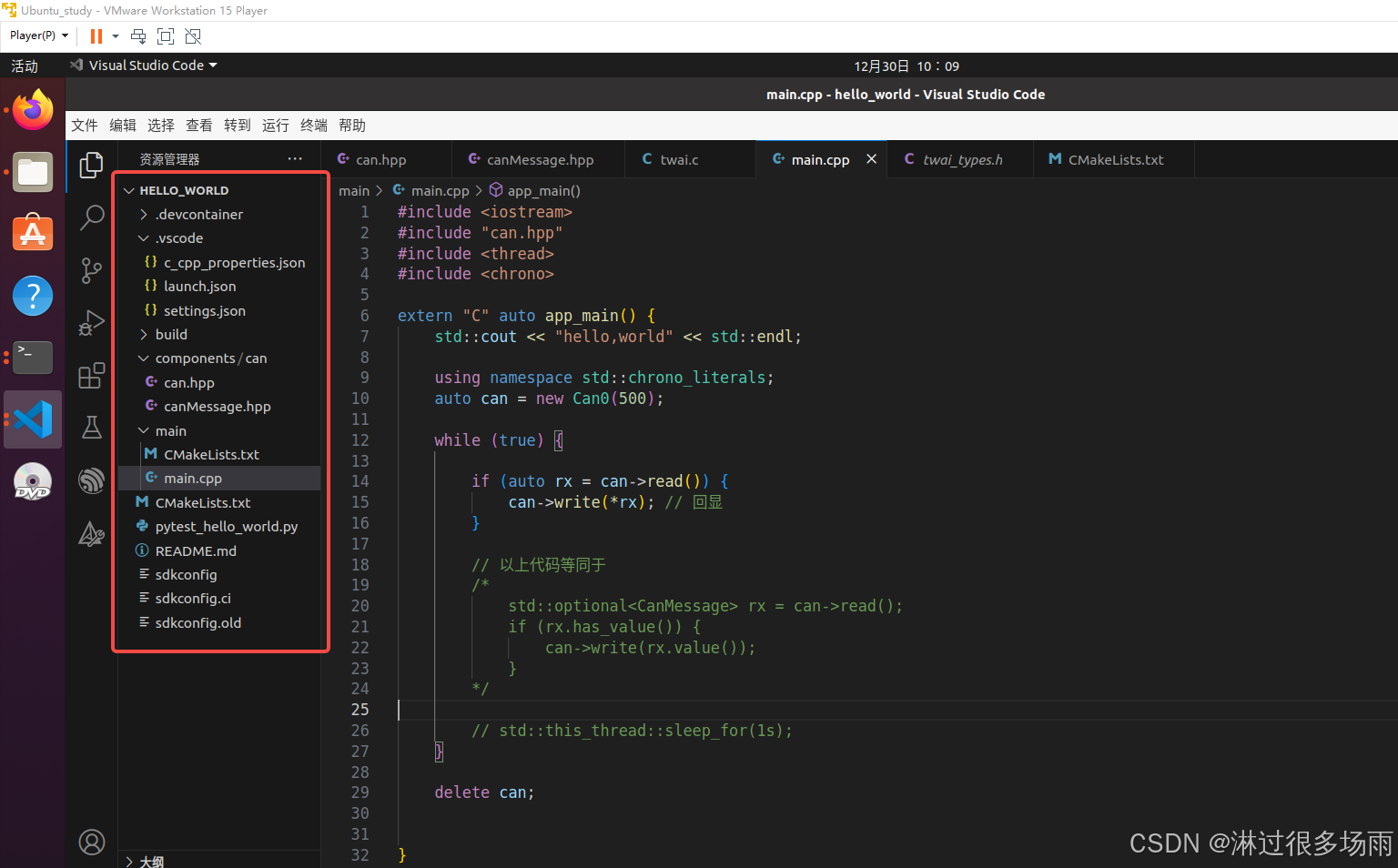Screen dimensions: 1398x868
Task: Open the Accounts menu icon
Action: 92,843
